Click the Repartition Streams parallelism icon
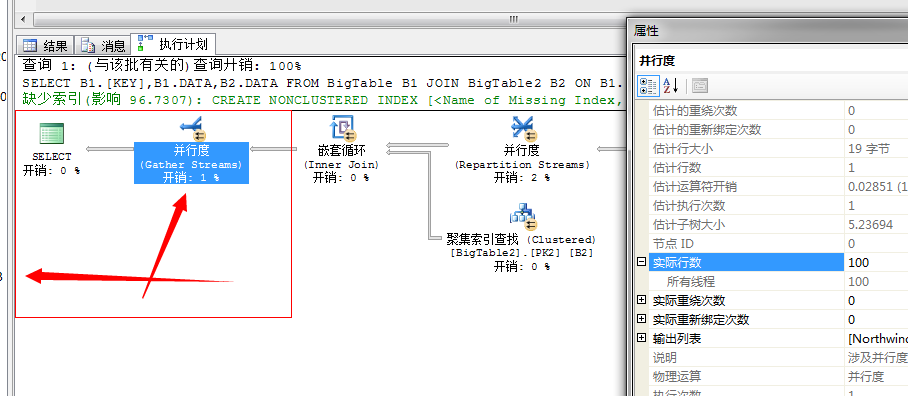Screen dimensions: 908x396 click(522, 129)
